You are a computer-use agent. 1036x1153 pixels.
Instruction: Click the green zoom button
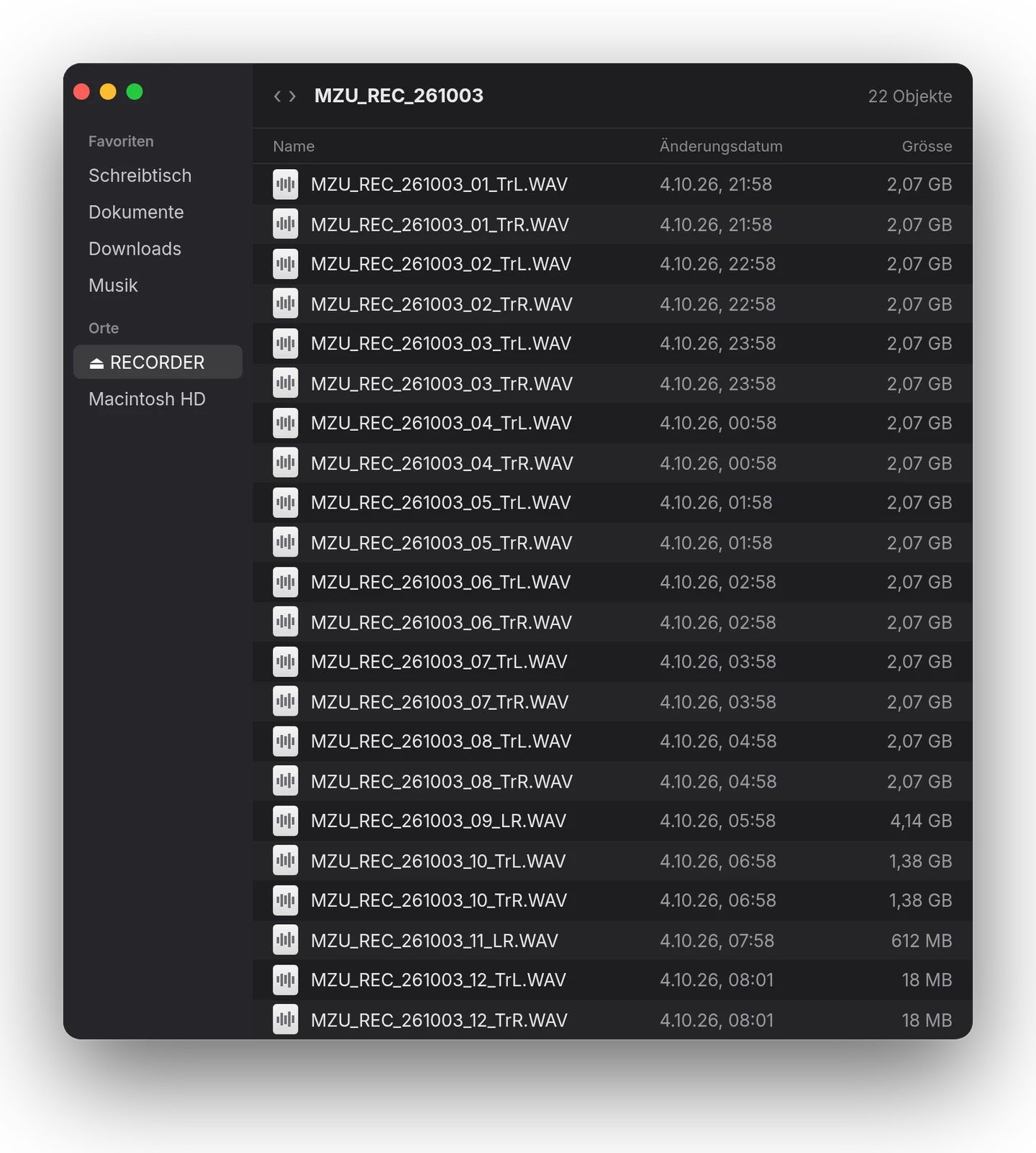(135, 92)
